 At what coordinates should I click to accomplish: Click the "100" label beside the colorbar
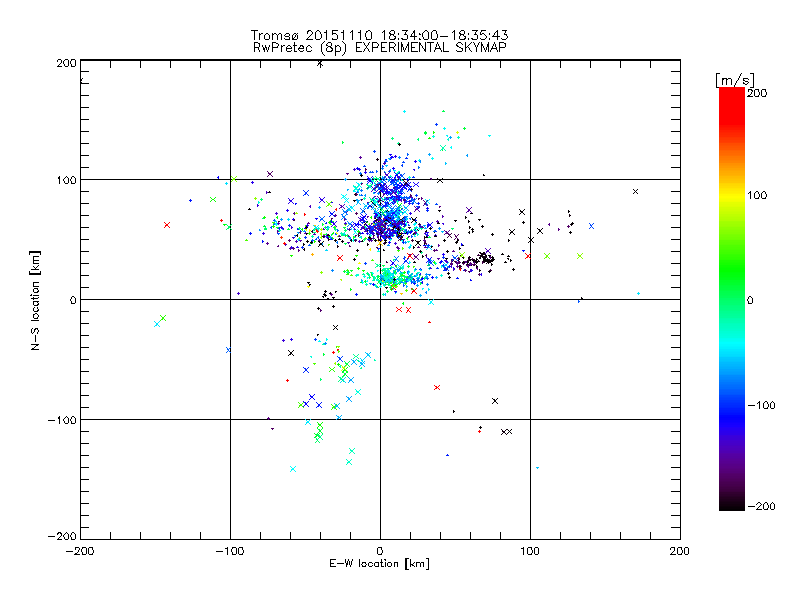[x=757, y=195]
